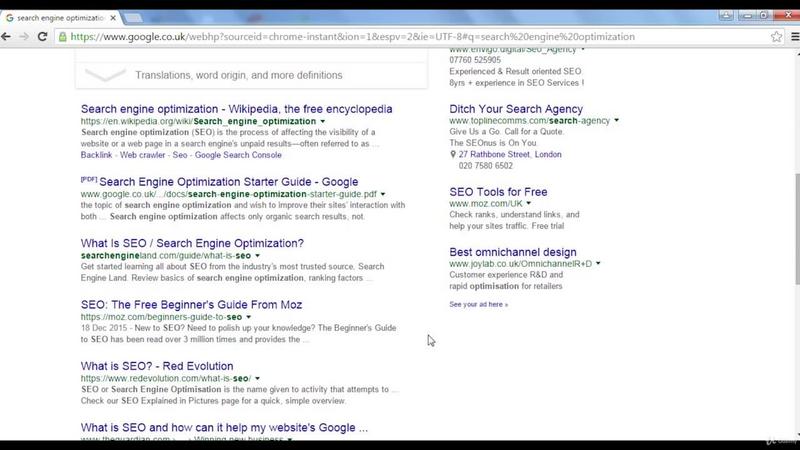Viewport: 800px width, 450px height.
Task: Expand Translations, word origin, and more definitions
Action: [252, 75]
